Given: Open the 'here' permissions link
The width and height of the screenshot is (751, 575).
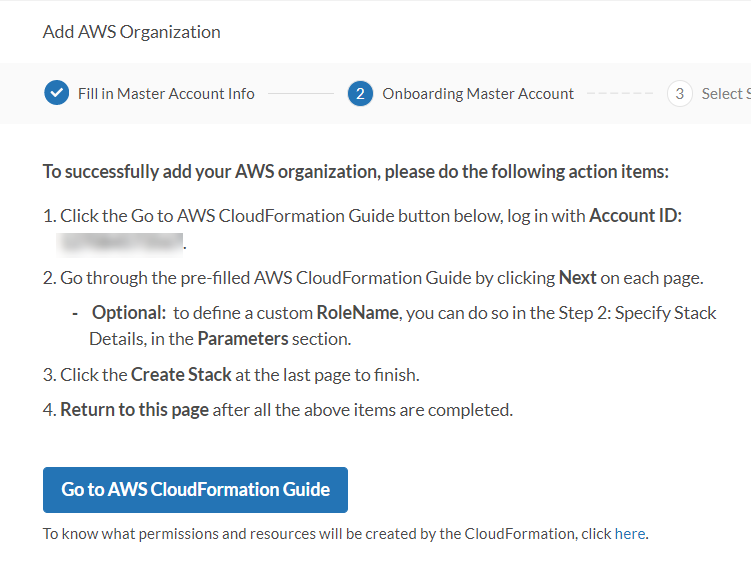Looking at the screenshot, I should tap(630, 534).
